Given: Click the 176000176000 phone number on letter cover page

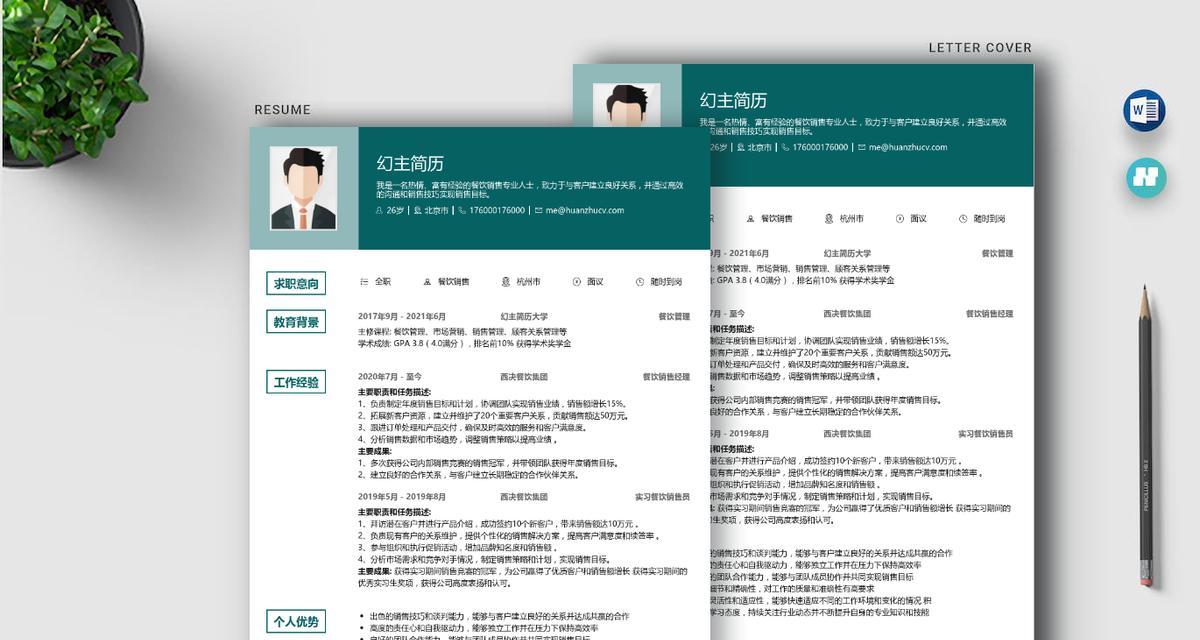Looking at the screenshot, I should [820, 147].
